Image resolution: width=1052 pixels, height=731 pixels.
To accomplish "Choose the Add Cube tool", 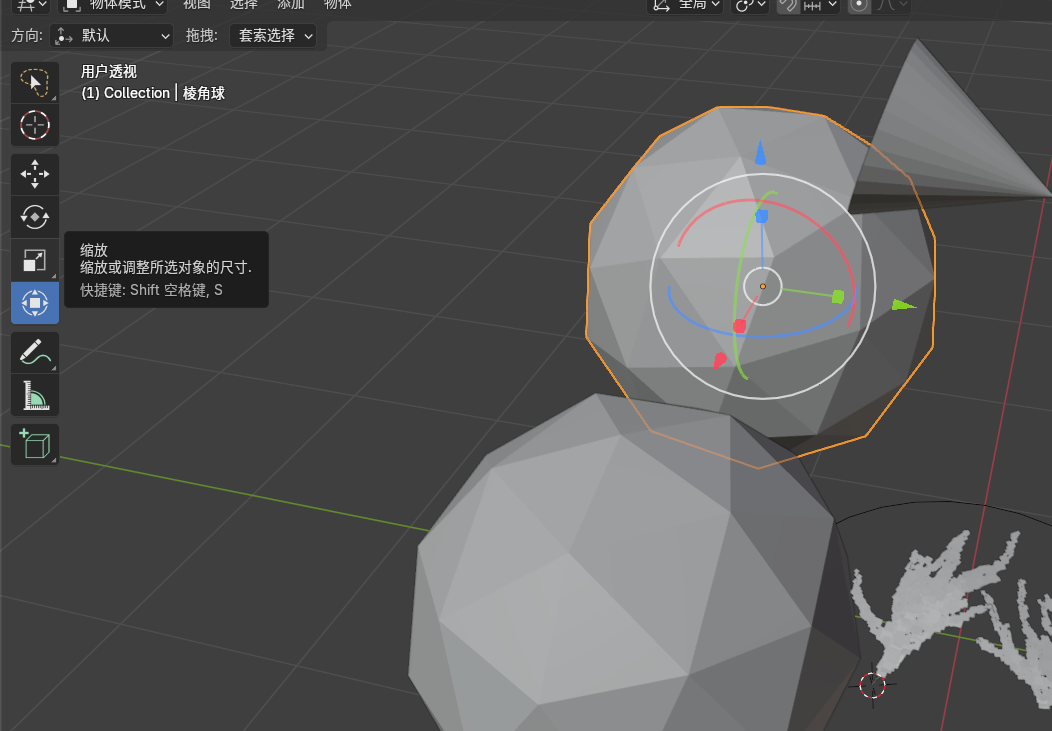I will point(35,445).
